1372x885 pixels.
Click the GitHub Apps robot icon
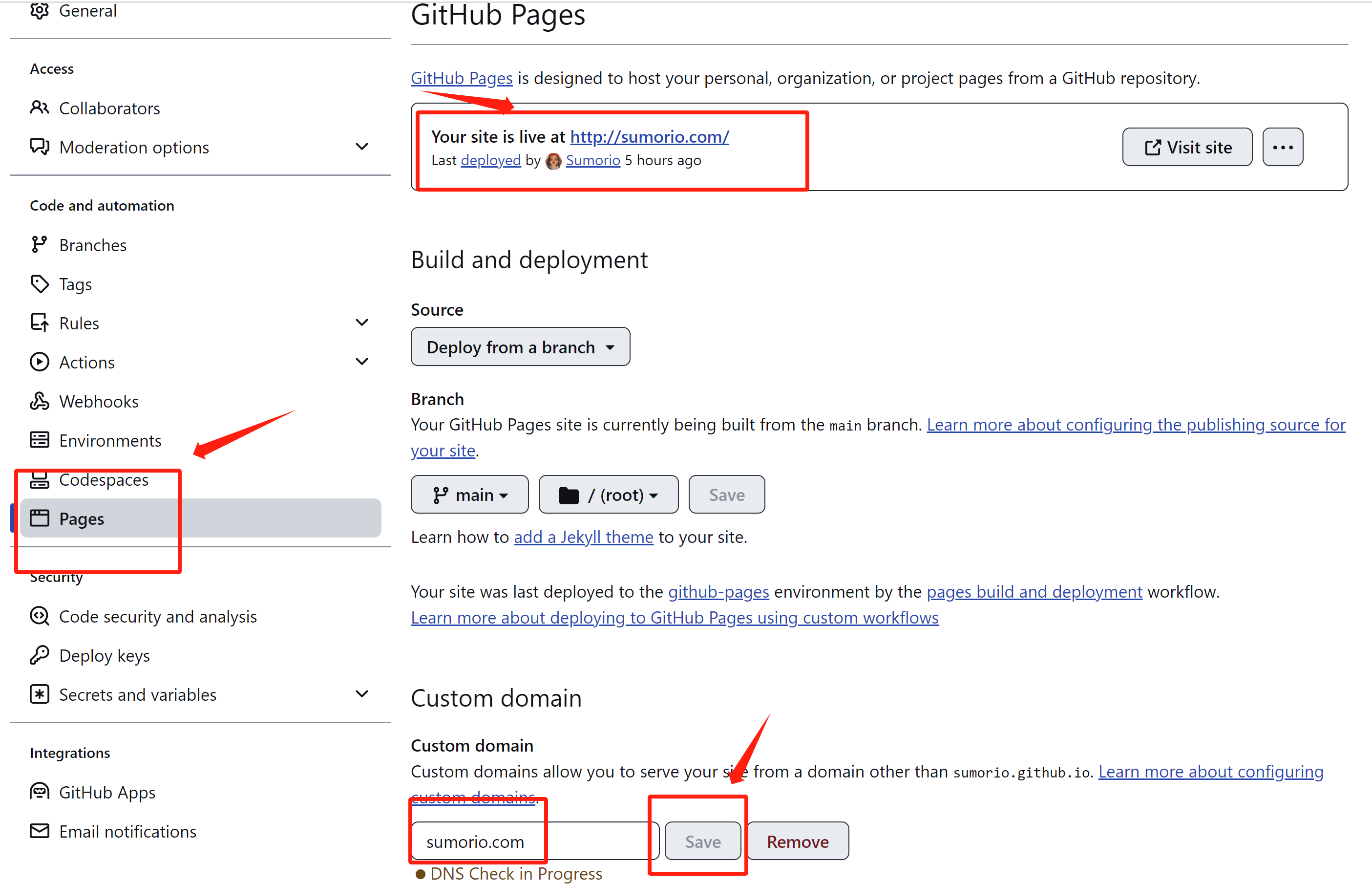coord(39,792)
